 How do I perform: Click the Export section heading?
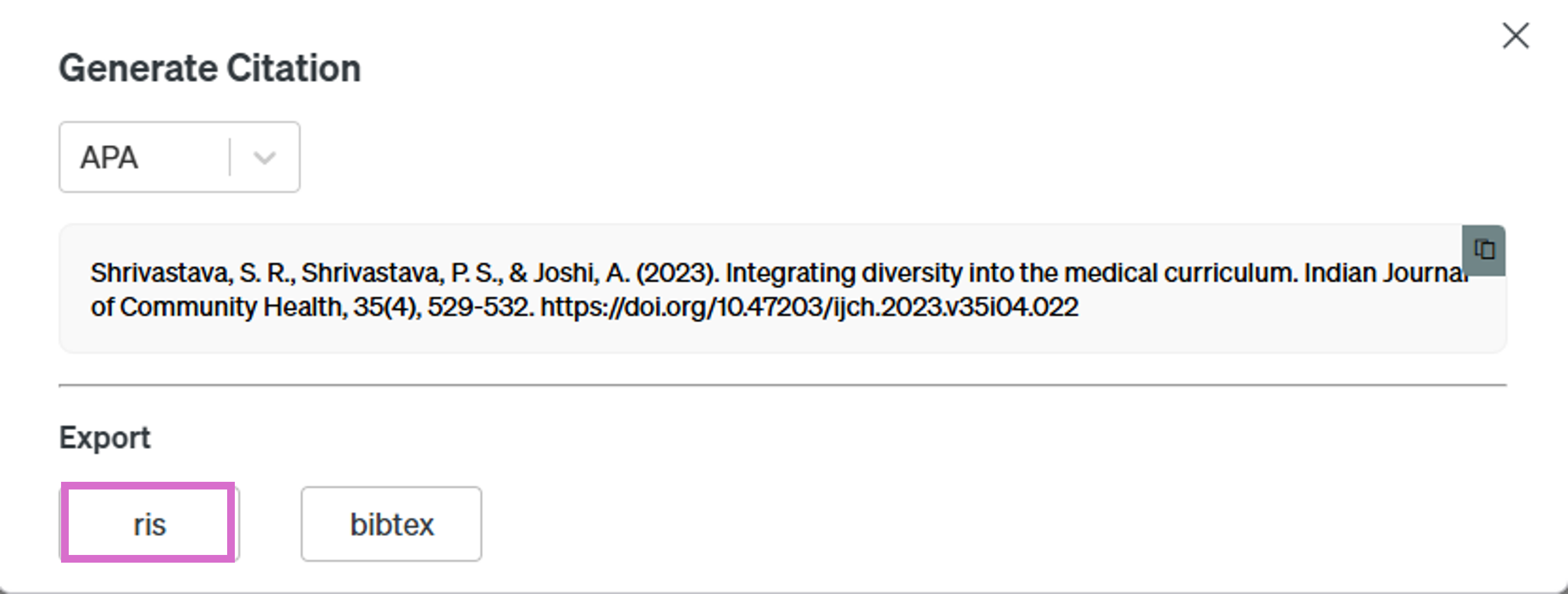pyautogui.click(x=104, y=438)
